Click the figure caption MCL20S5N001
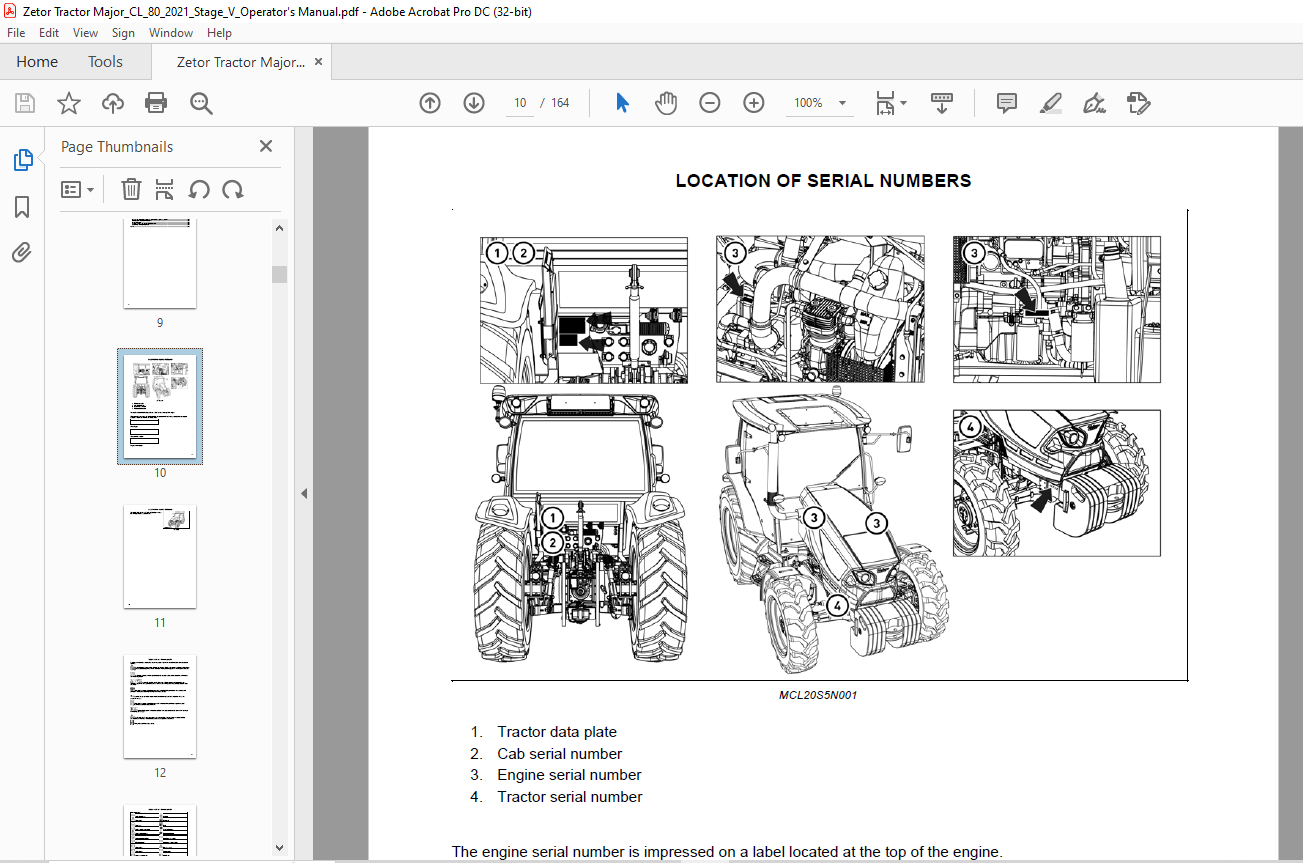1303x863 pixels. click(818, 695)
